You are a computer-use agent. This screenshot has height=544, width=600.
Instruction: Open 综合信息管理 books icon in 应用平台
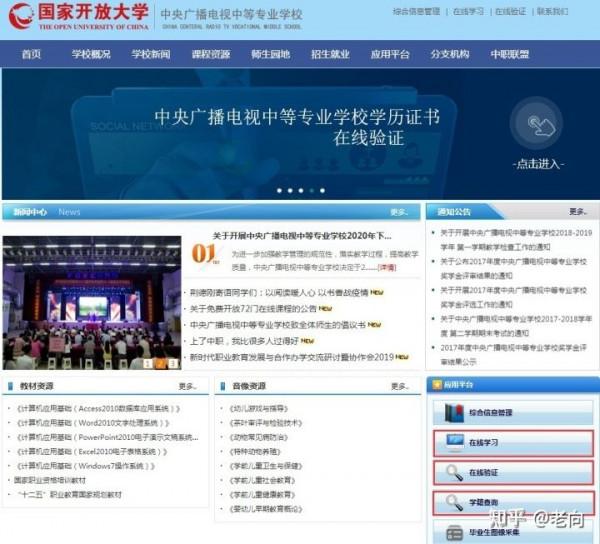click(453, 412)
